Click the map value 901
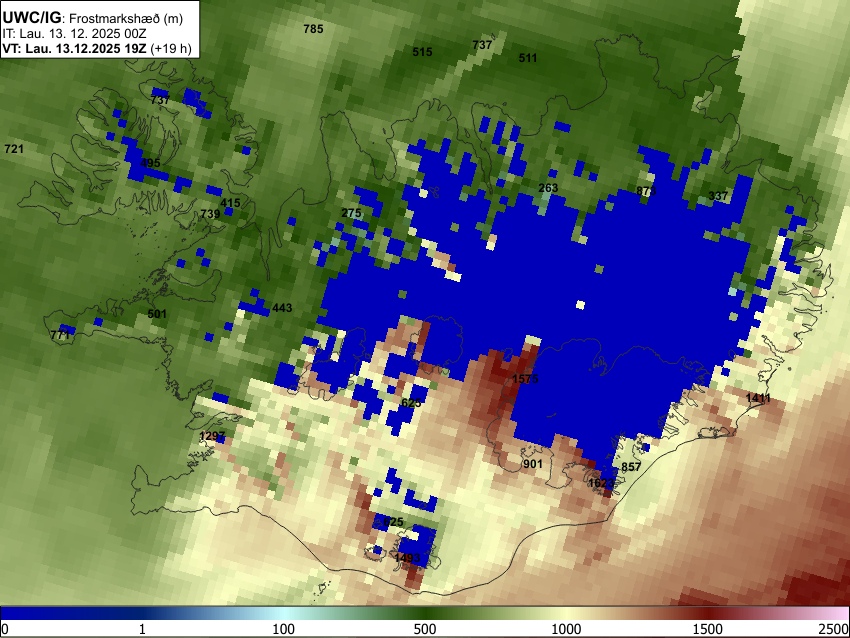This screenshot has height=638, width=850. coord(533,464)
